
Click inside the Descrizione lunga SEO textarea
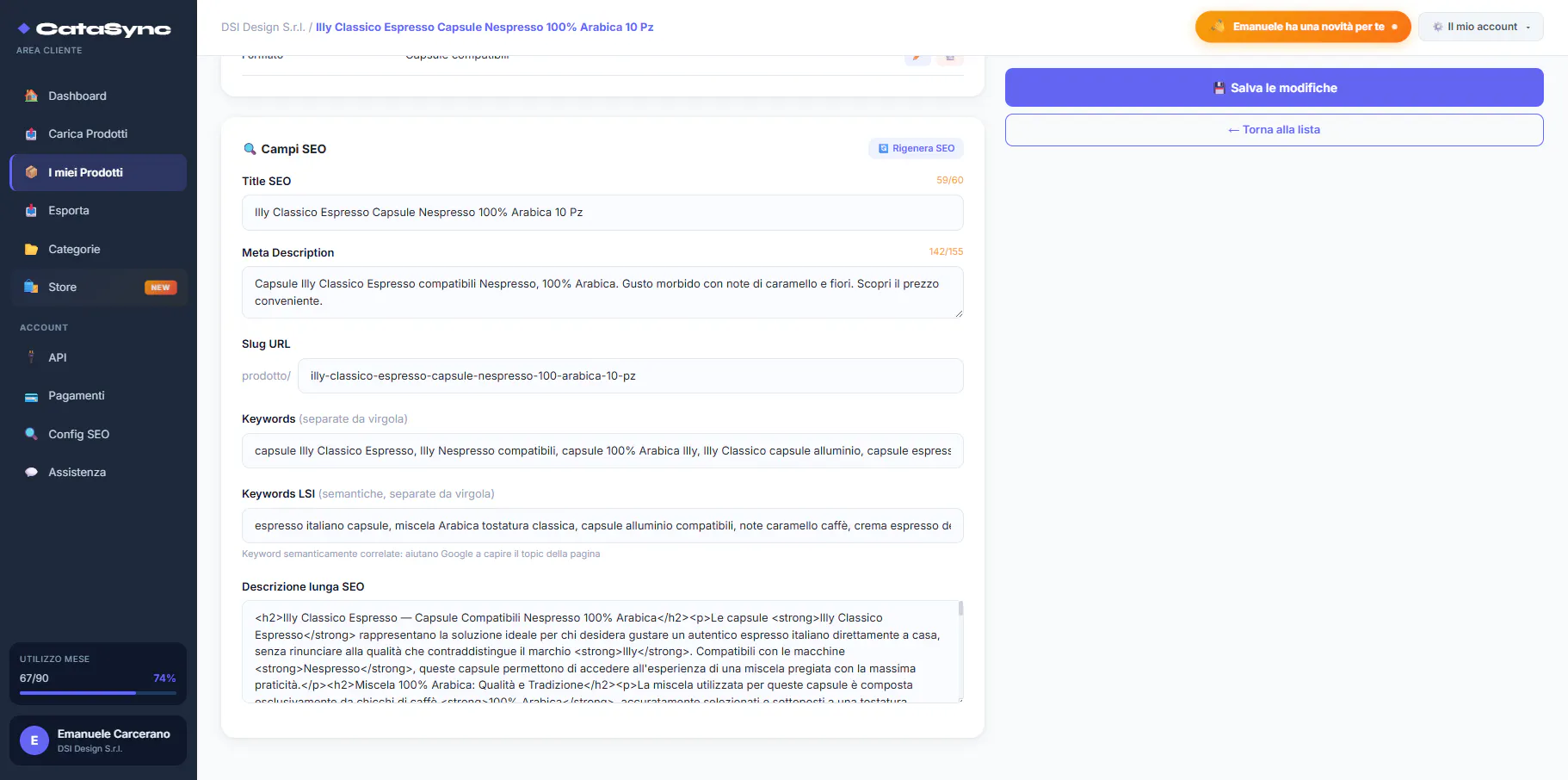[602, 652]
